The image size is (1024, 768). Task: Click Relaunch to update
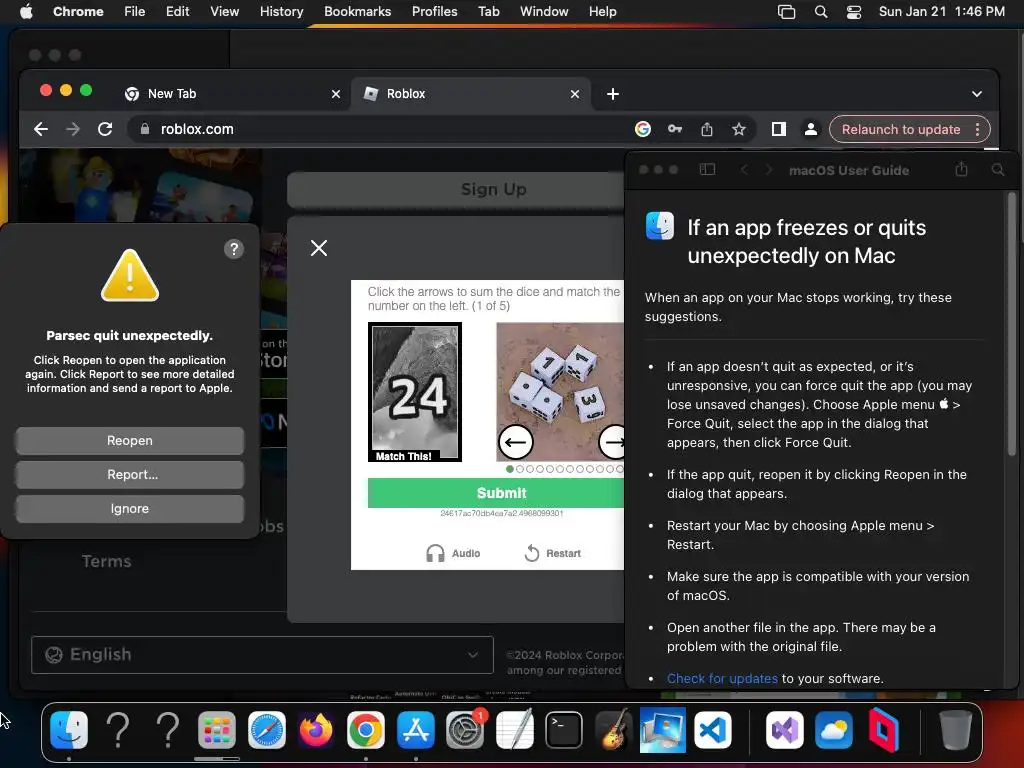point(901,129)
